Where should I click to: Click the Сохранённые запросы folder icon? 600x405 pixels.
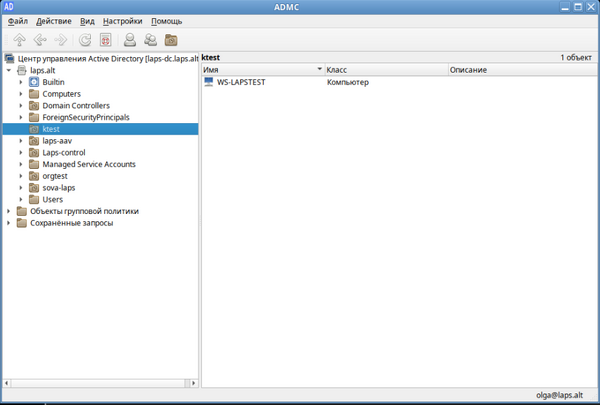(22, 223)
